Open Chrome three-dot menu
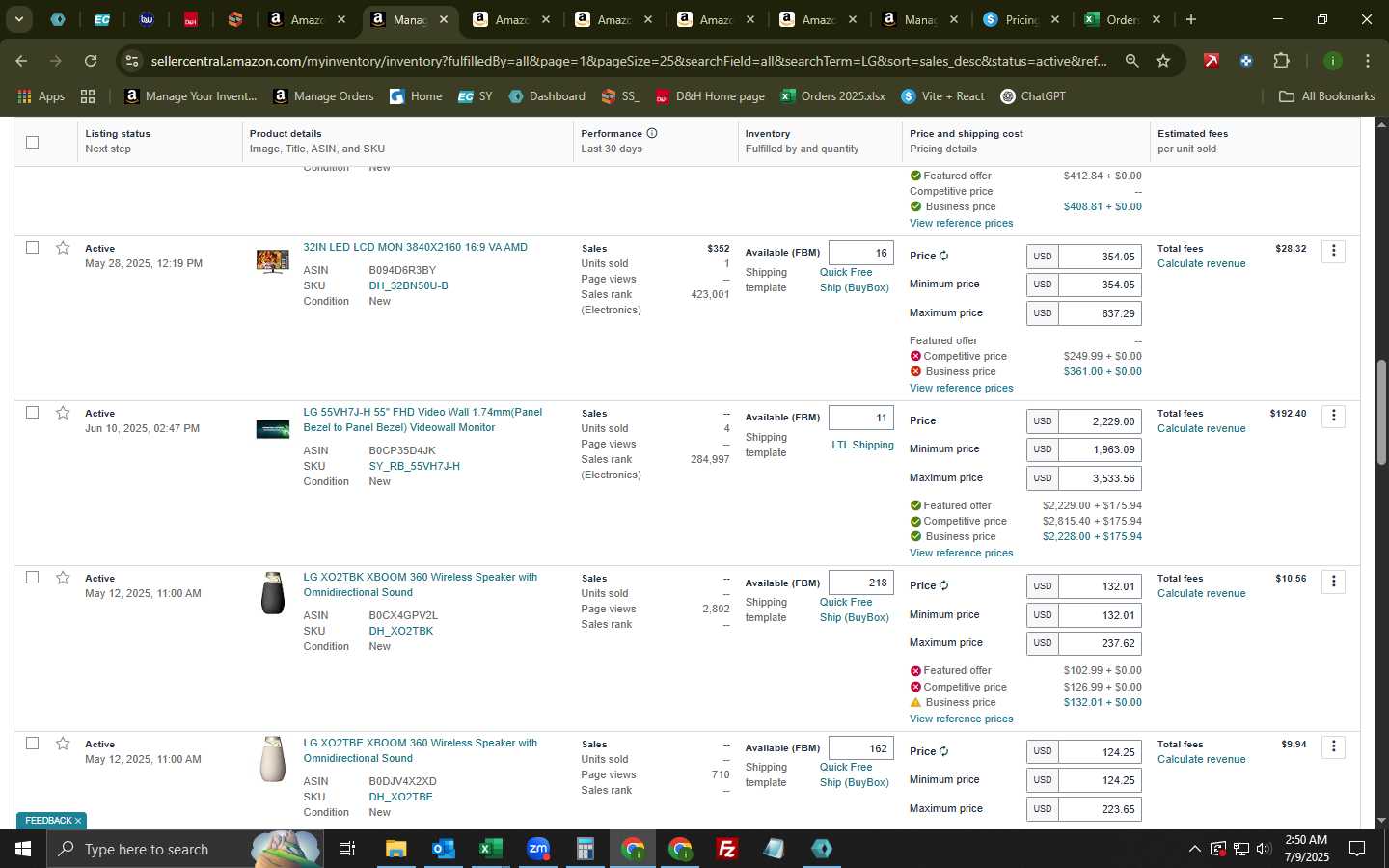 [x=1367, y=61]
